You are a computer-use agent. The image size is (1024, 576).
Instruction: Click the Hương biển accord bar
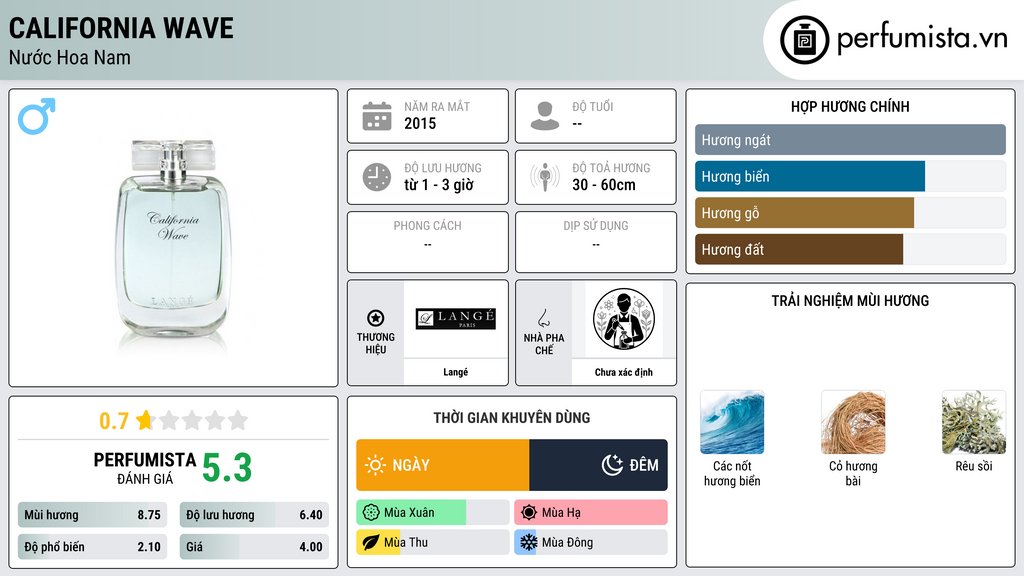pyautogui.click(x=850, y=176)
